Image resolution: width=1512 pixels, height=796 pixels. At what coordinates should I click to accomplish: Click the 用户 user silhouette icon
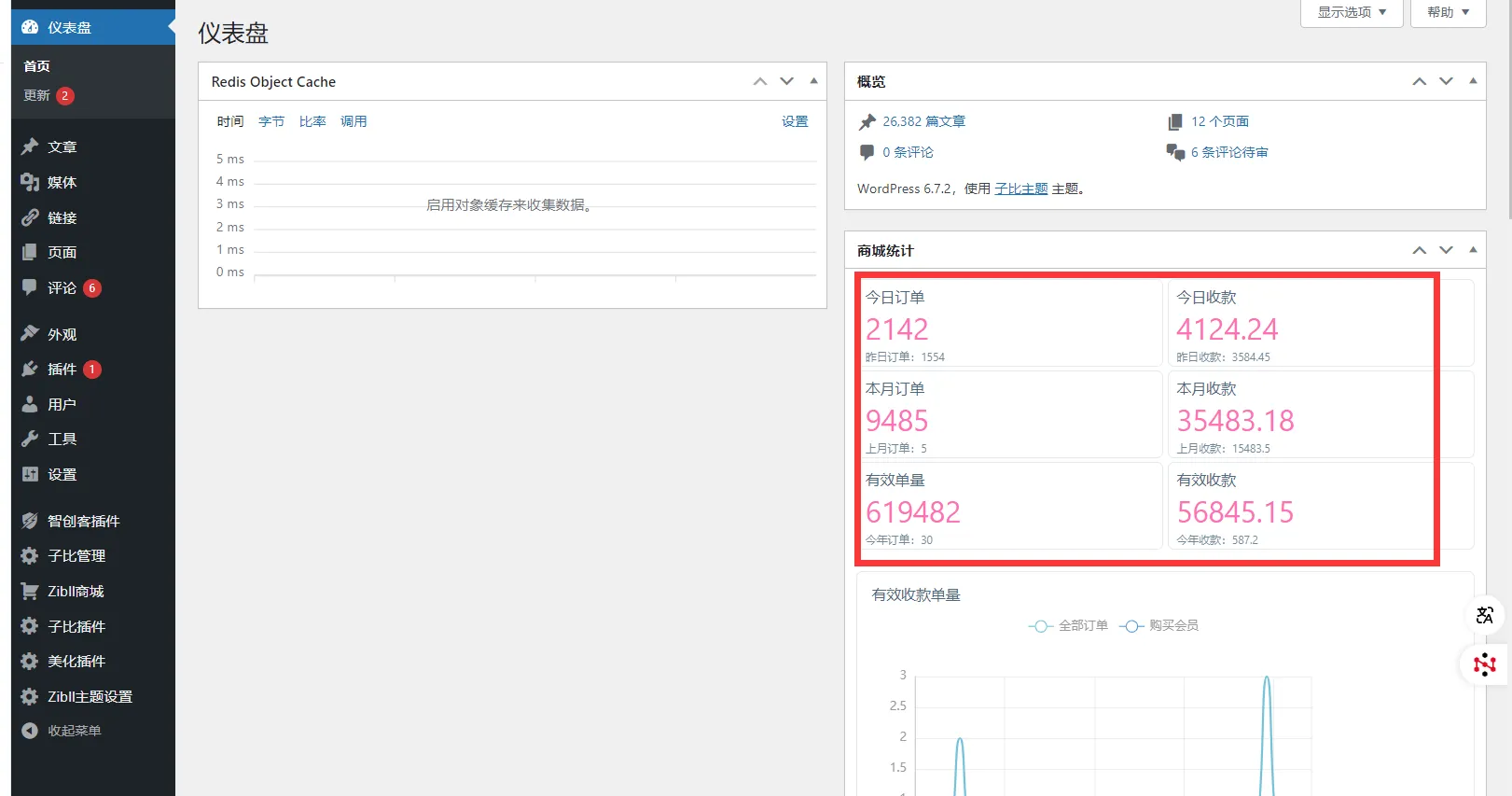30,404
